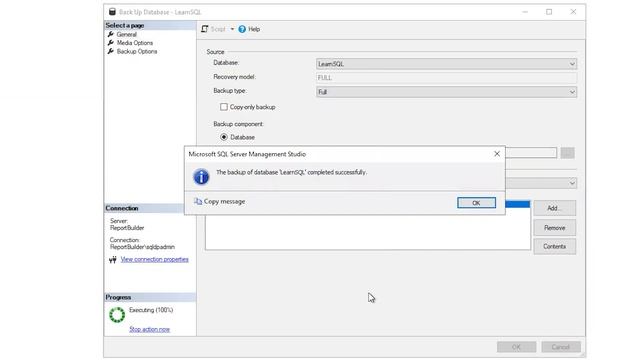Click the small grey button behind dialog
Screen dimensions: 640x360
(x=567, y=153)
